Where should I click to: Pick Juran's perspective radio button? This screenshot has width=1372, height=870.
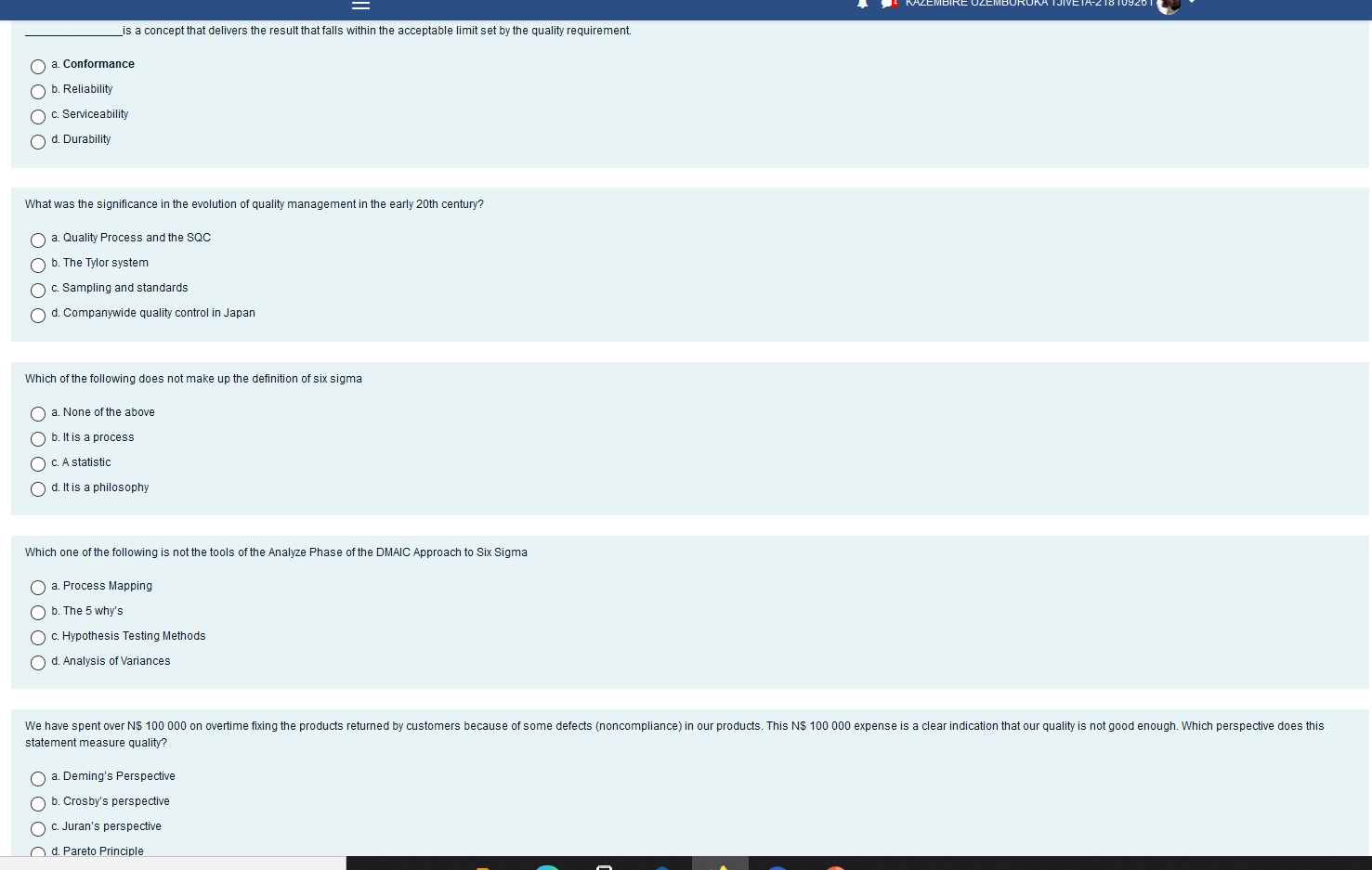[38, 828]
